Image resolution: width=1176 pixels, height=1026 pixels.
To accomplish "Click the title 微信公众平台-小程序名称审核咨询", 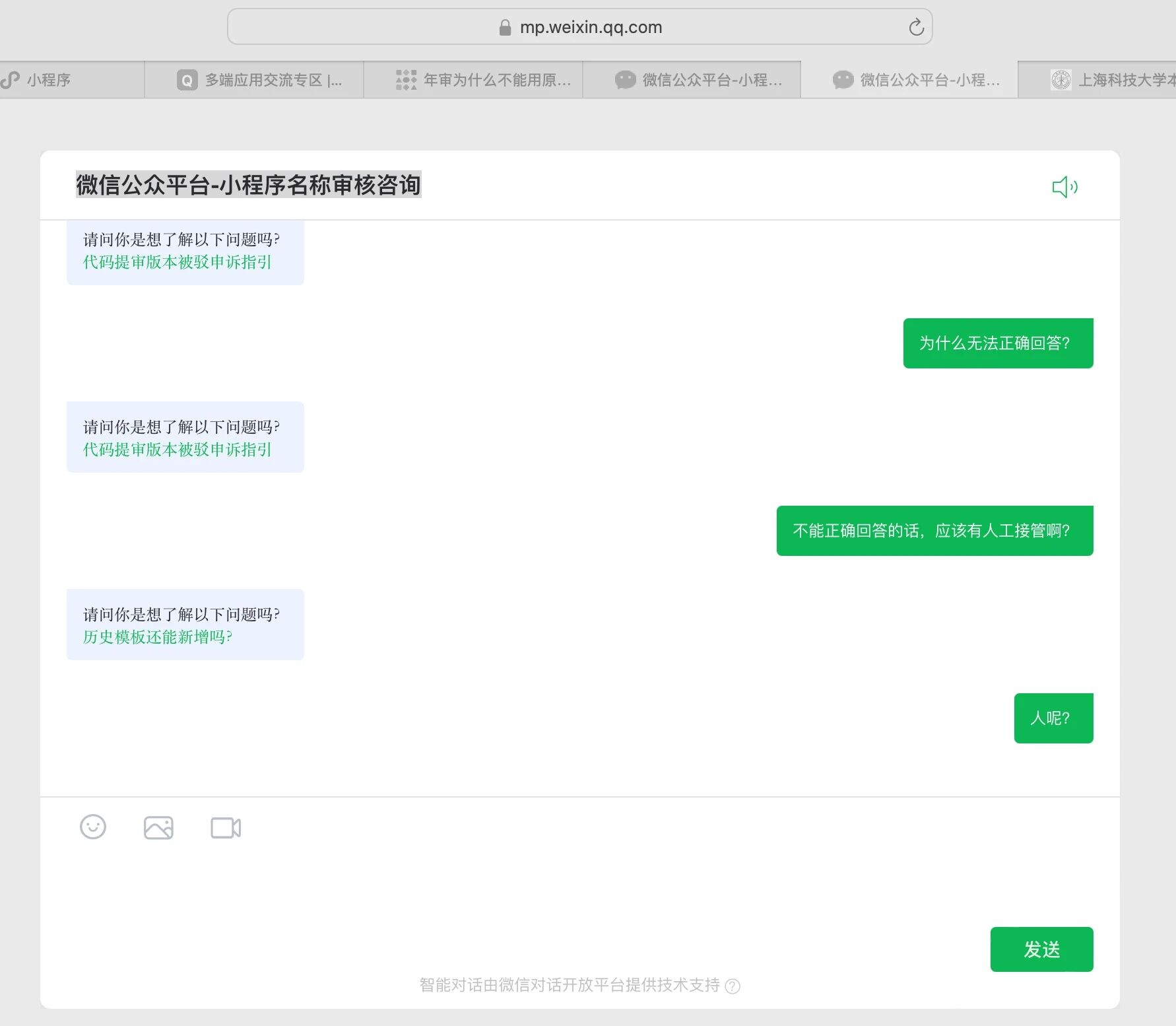I will tap(248, 185).
